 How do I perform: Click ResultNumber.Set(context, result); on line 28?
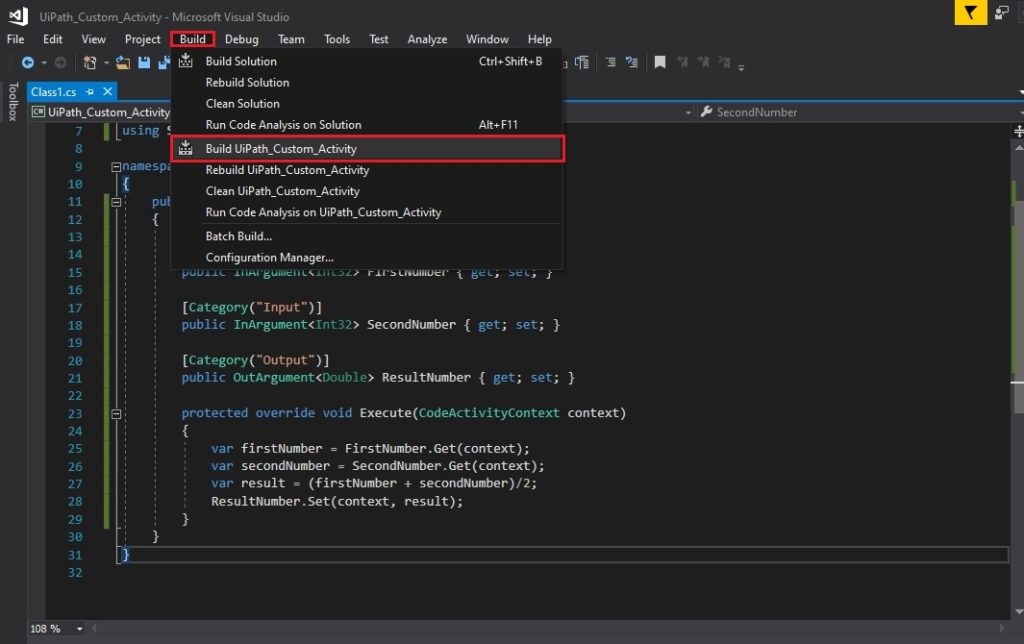tap(337, 502)
